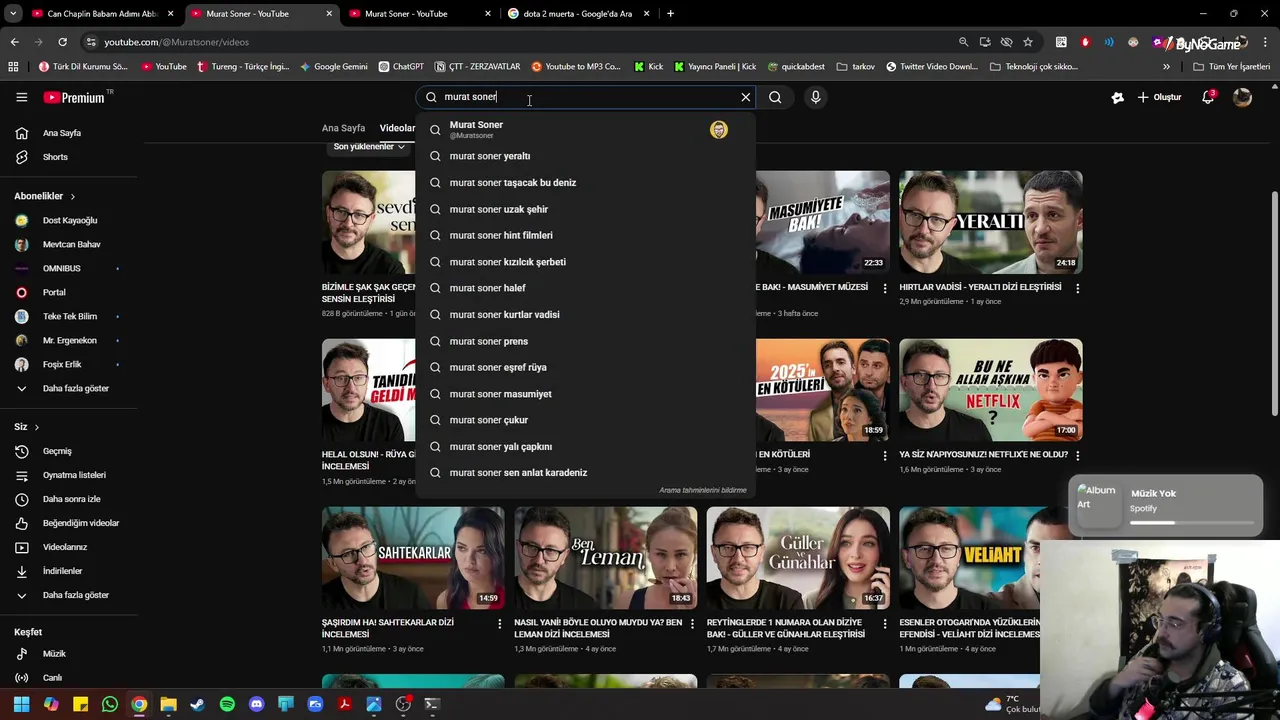Open the YouTube hamburger guide menu
The height and width of the screenshot is (720, 1280).
tap(21, 97)
